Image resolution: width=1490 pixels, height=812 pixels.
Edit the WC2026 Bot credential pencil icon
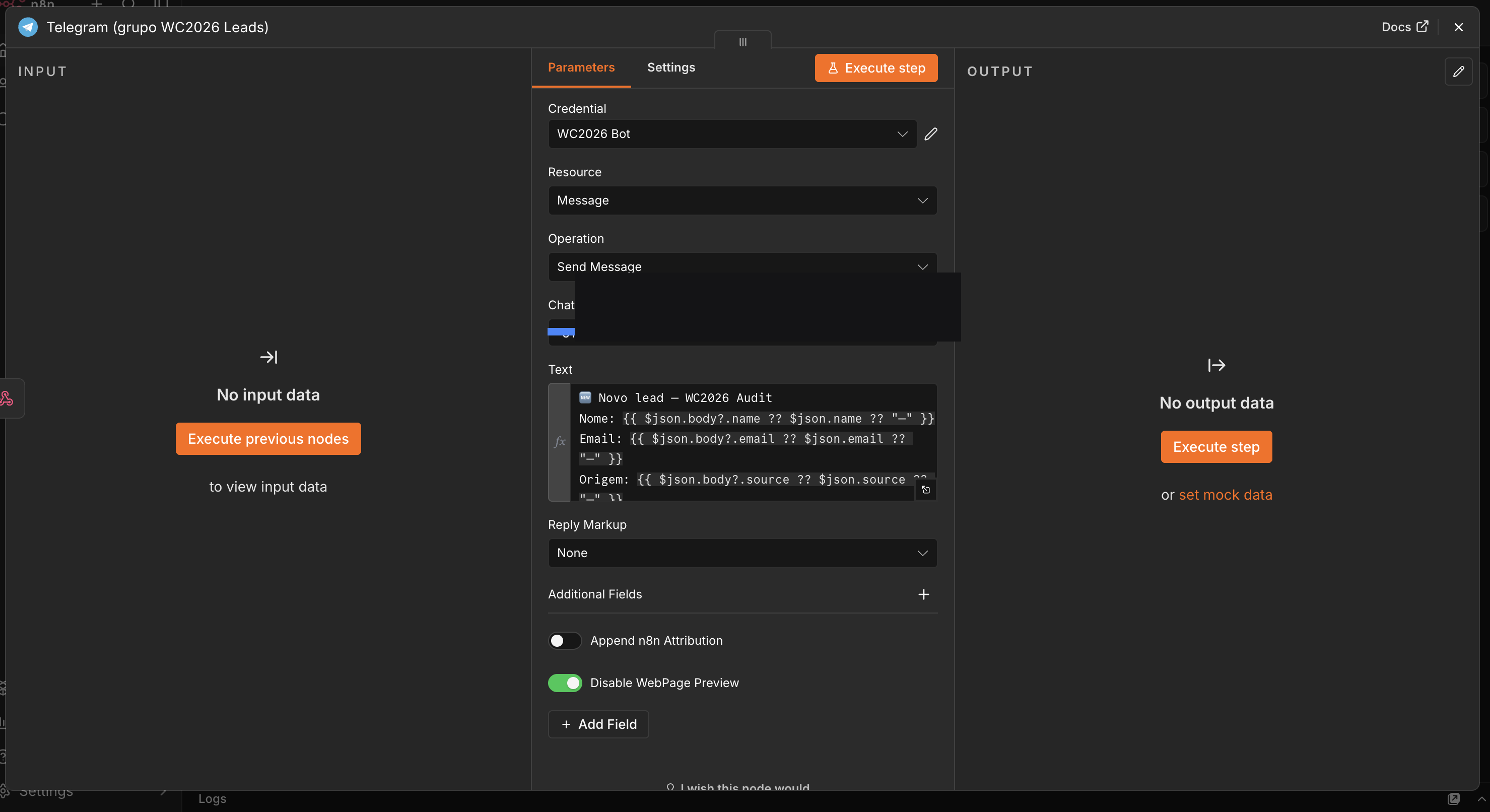[930, 133]
